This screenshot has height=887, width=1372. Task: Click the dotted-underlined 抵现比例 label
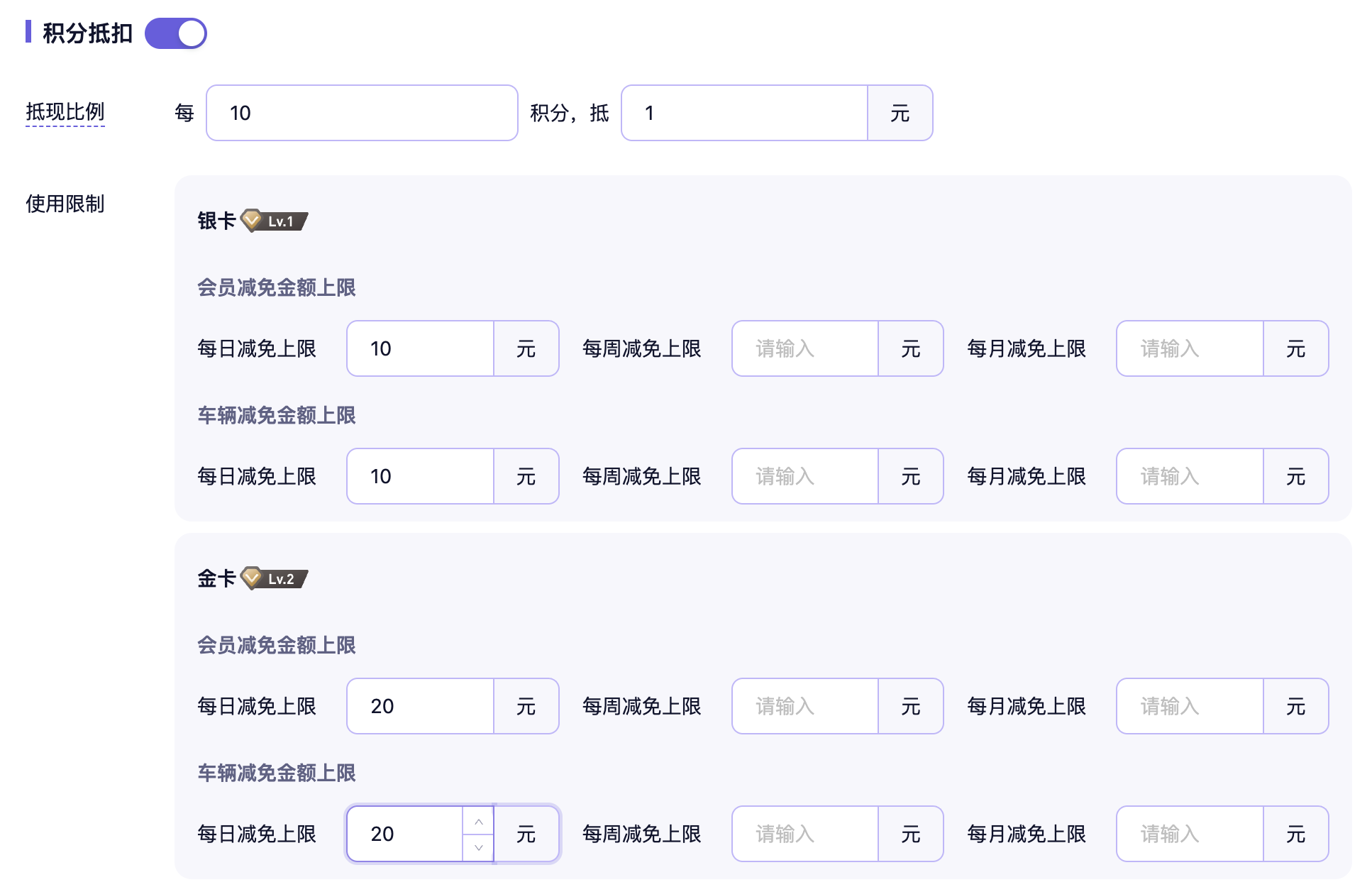65,112
